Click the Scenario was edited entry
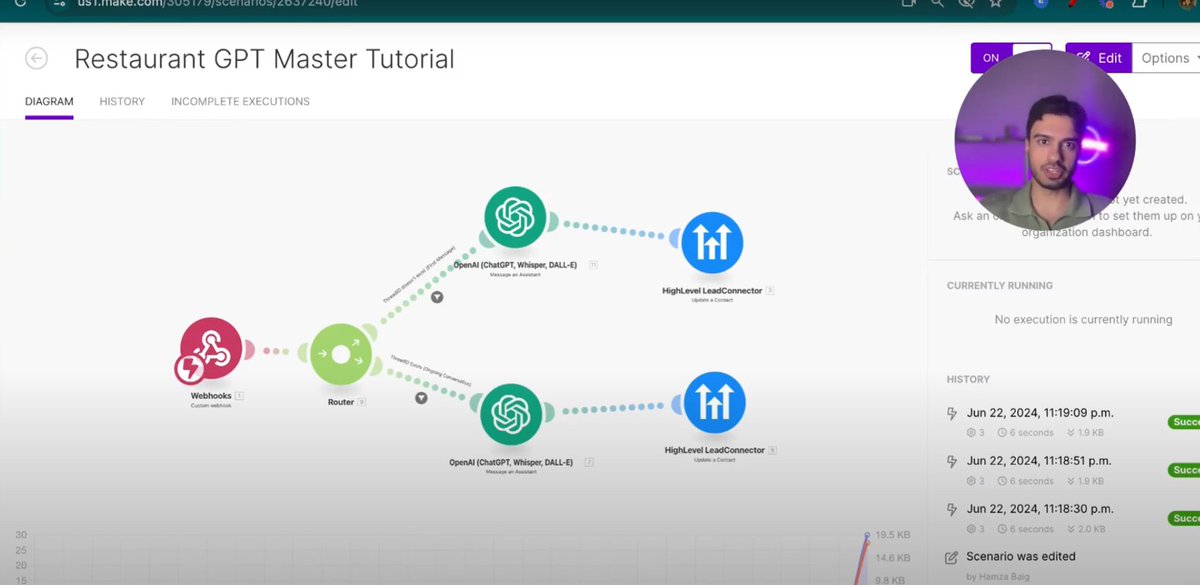The height and width of the screenshot is (585, 1200). click(1021, 557)
